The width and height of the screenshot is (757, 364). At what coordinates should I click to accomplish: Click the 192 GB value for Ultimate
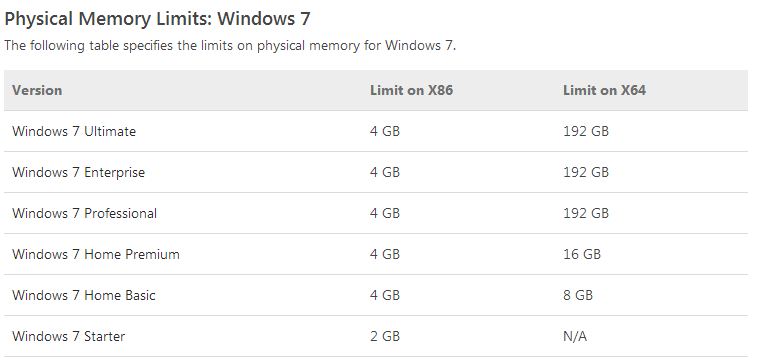coord(586,131)
